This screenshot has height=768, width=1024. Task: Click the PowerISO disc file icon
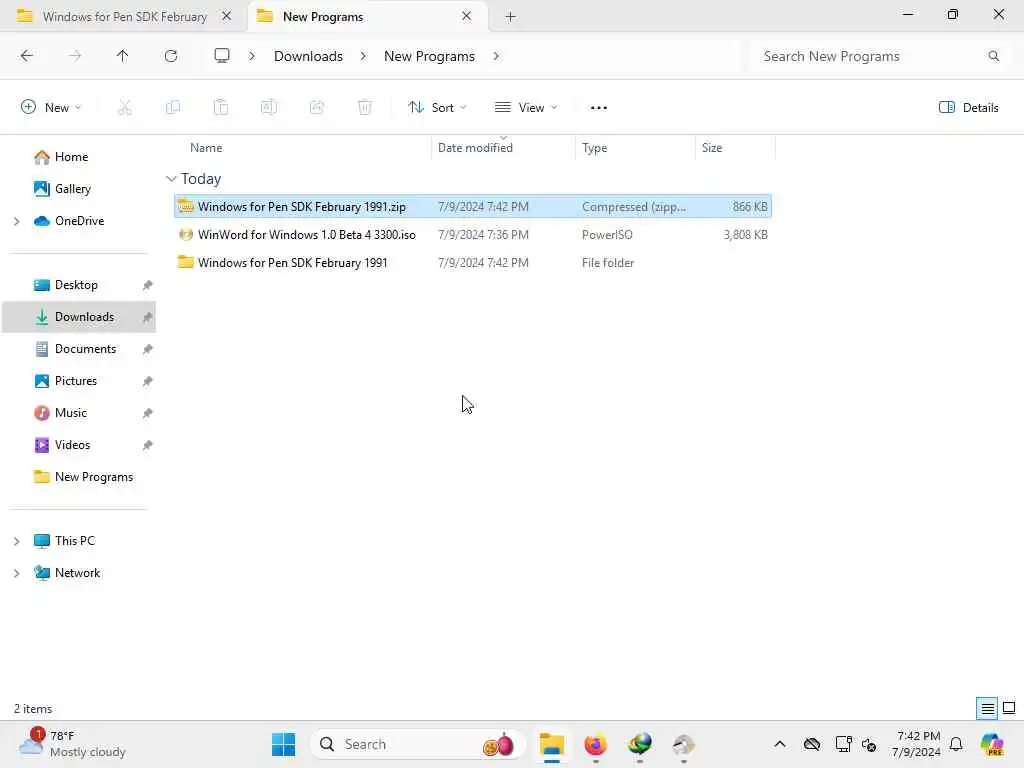[186, 234]
